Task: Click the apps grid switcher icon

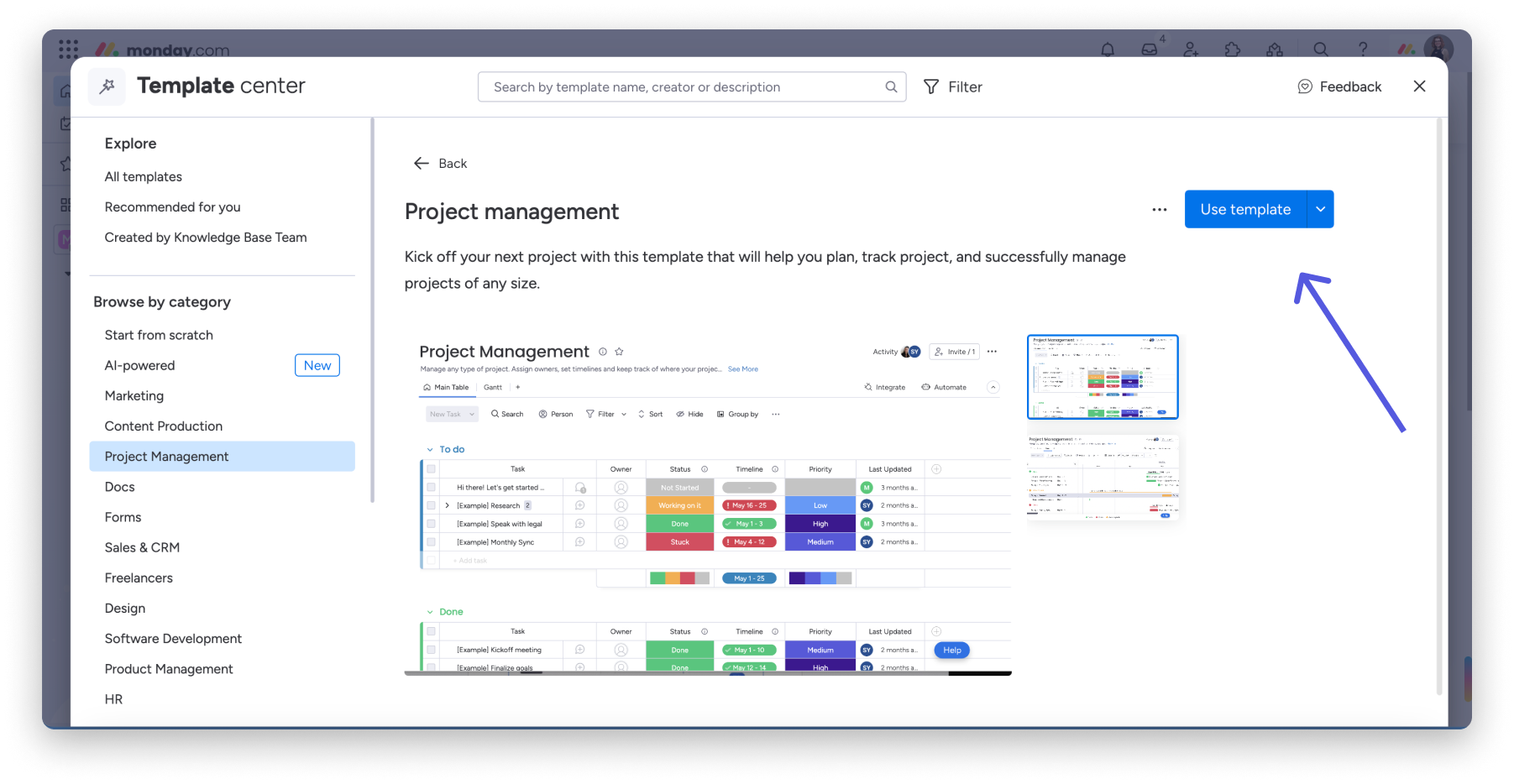Action: pos(69,50)
